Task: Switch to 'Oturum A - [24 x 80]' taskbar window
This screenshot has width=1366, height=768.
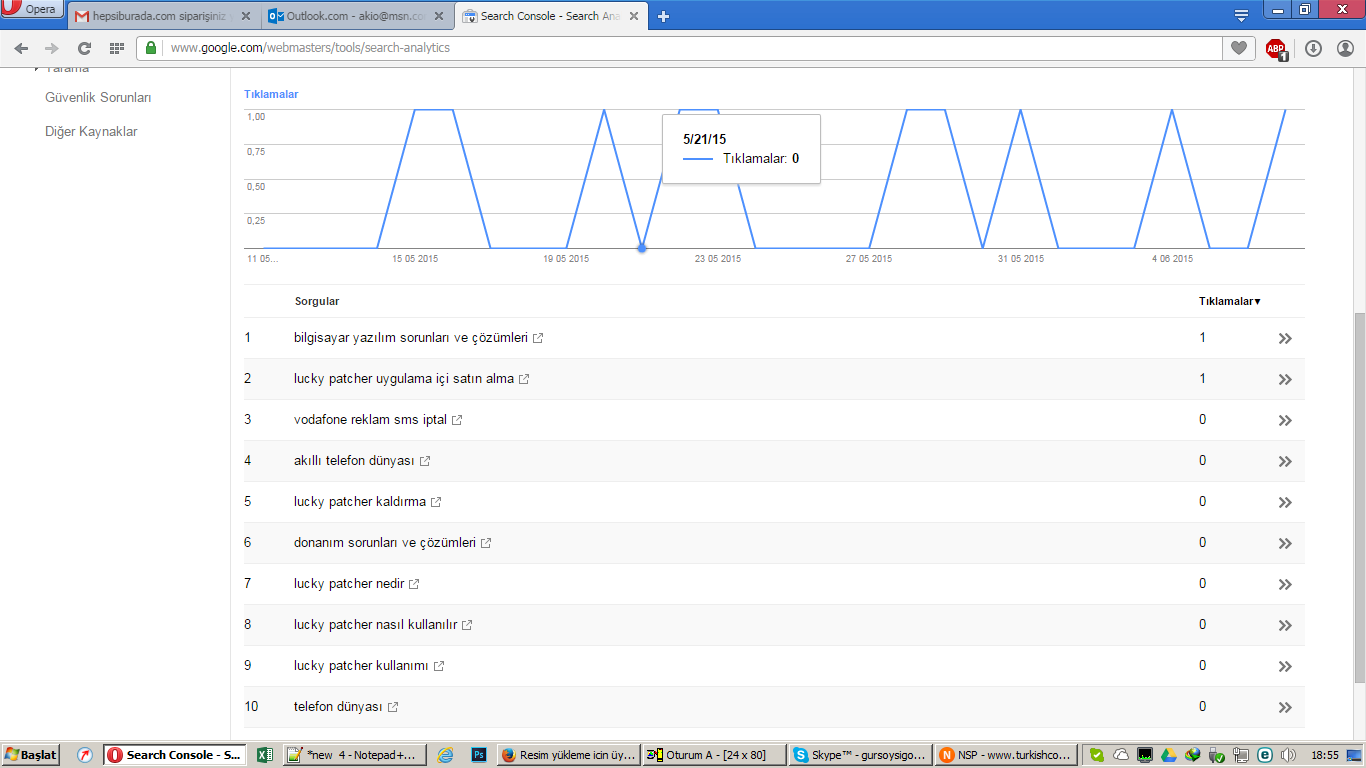Action: coord(712,755)
